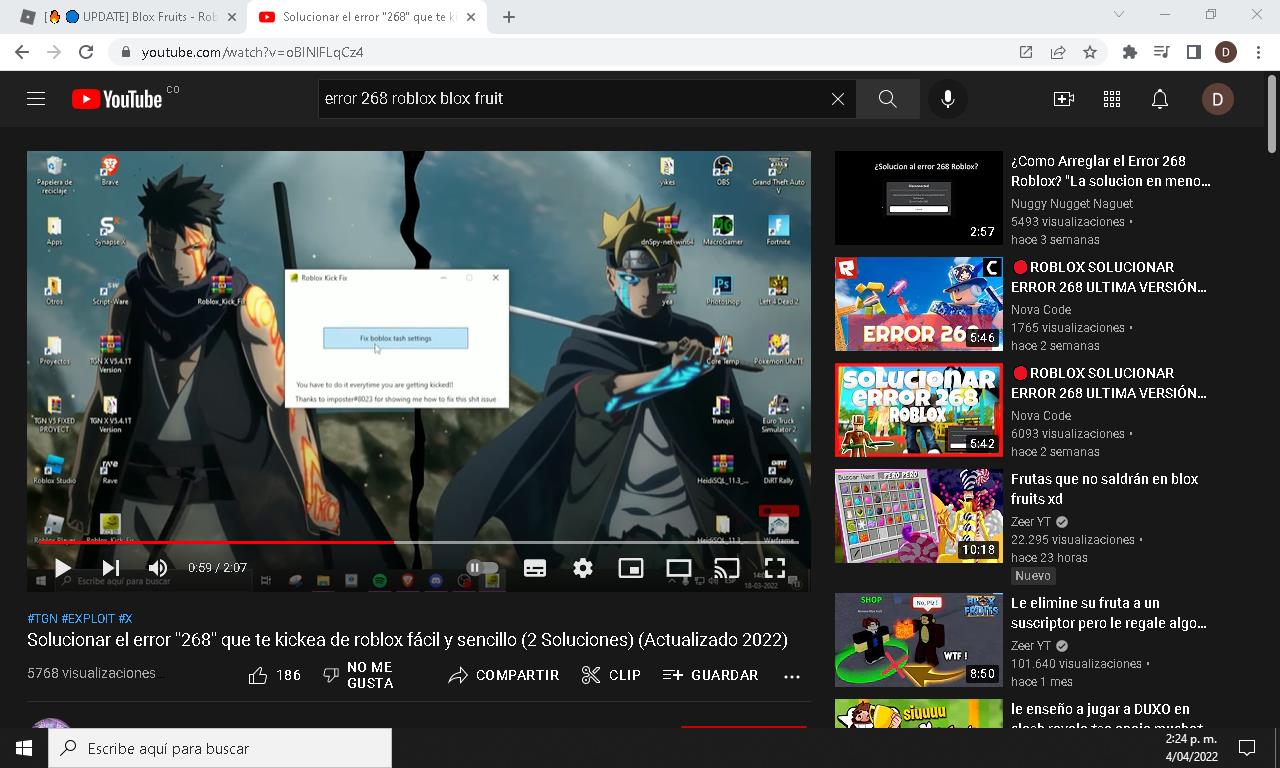
Task: Open the Create video camera icon
Action: 1063,99
